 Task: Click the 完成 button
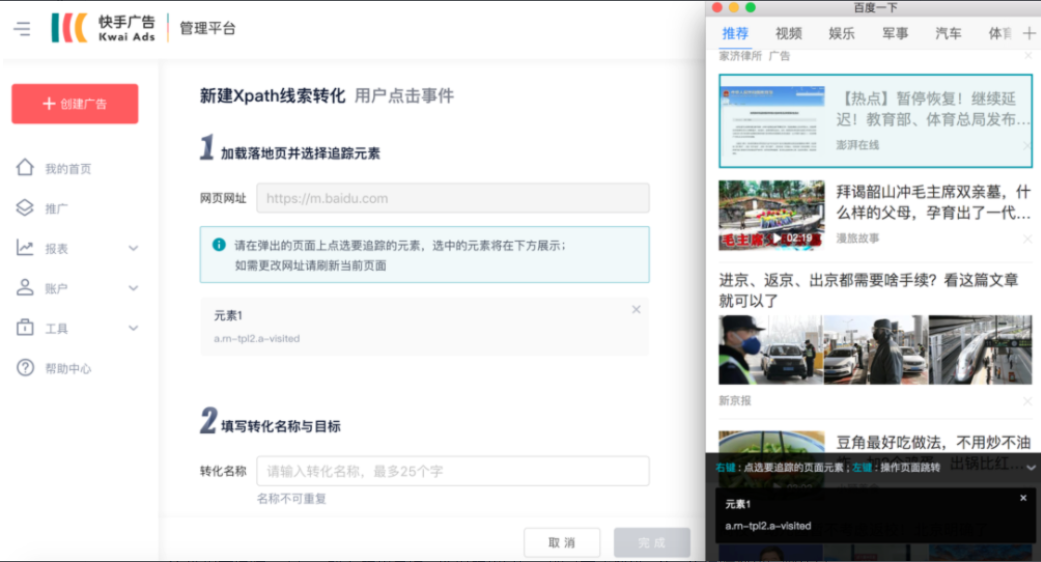pyautogui.click(x=652, y=542)
